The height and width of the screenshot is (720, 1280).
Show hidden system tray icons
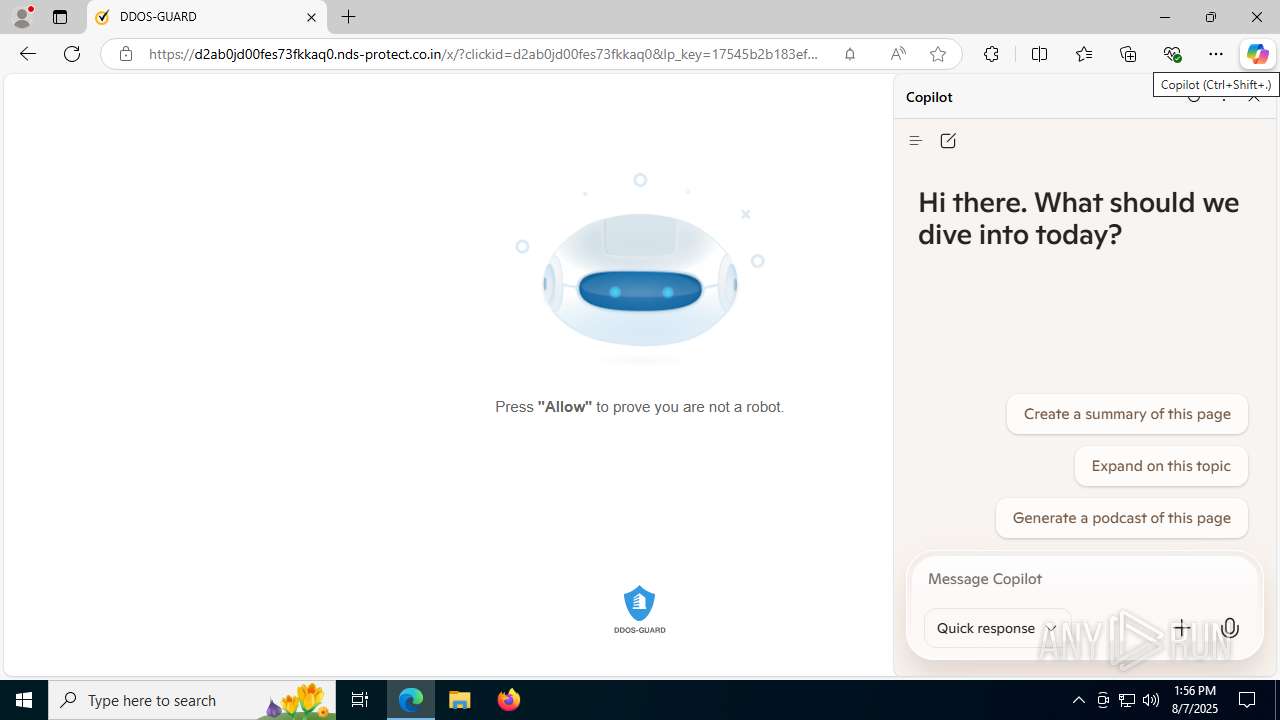[x=1078, y=700]
